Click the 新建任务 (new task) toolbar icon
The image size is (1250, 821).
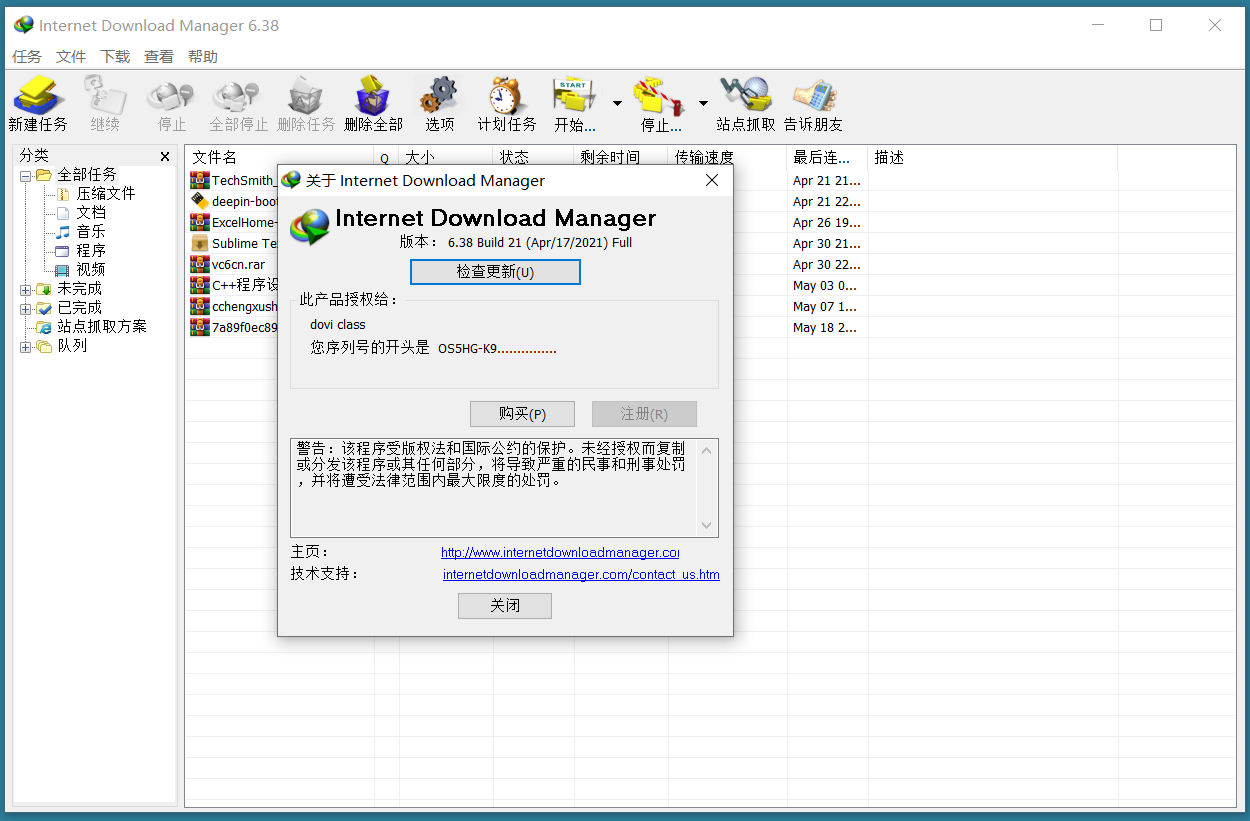[x=38, y=96]
